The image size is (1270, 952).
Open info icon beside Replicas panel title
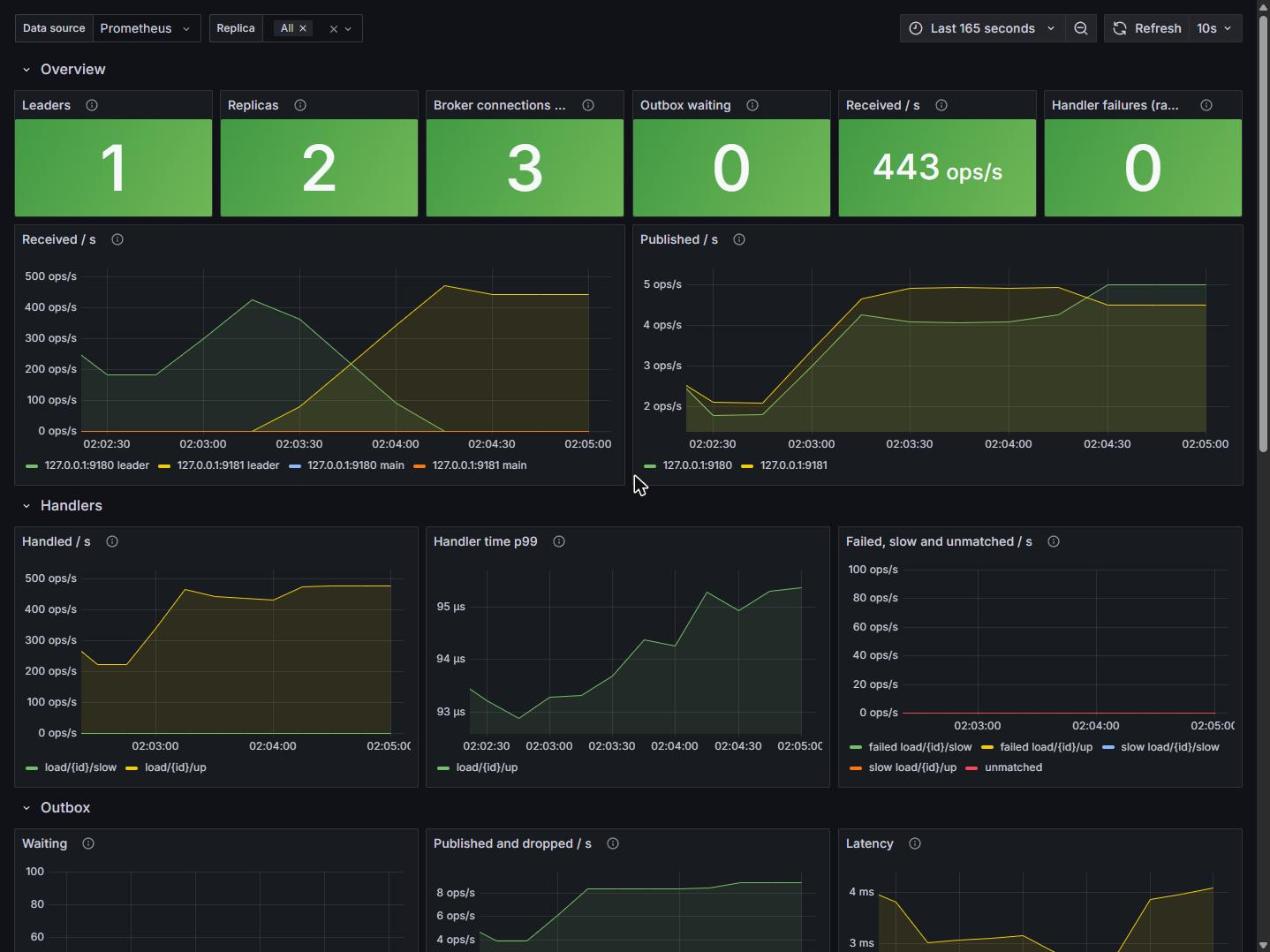coord(300,105)
